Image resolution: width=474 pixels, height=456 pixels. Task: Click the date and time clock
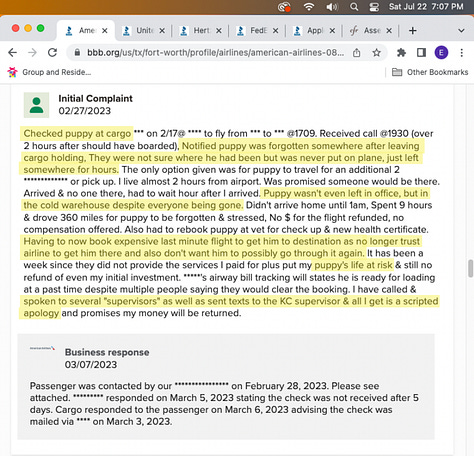[x=426, y=7]
